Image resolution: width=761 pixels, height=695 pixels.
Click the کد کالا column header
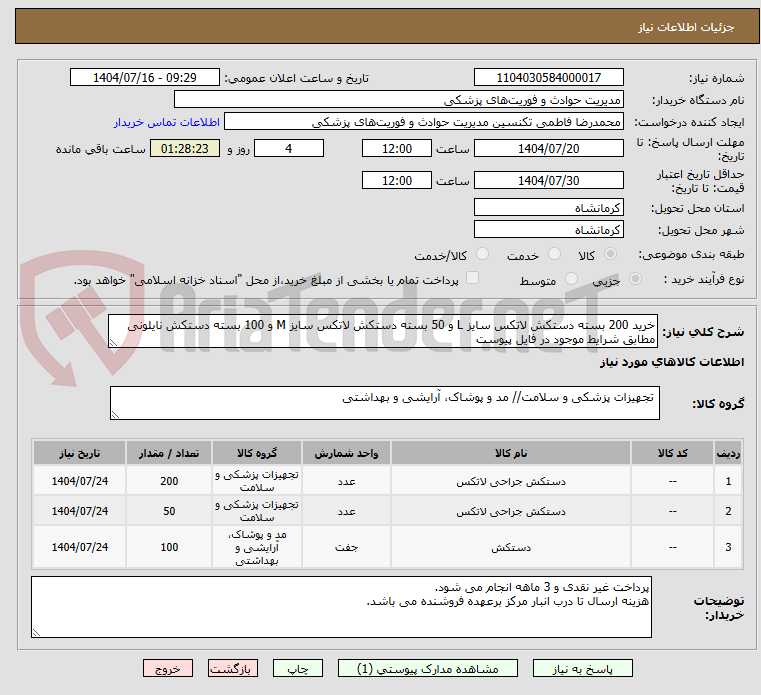click(672, 453)
